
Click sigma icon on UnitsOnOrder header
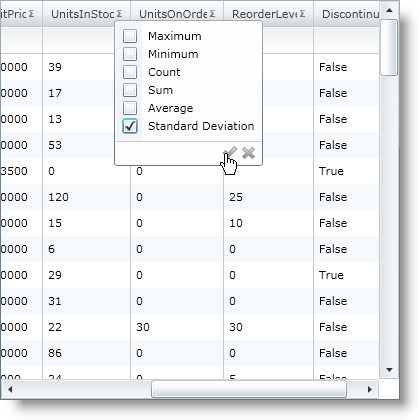click(212, 14)
